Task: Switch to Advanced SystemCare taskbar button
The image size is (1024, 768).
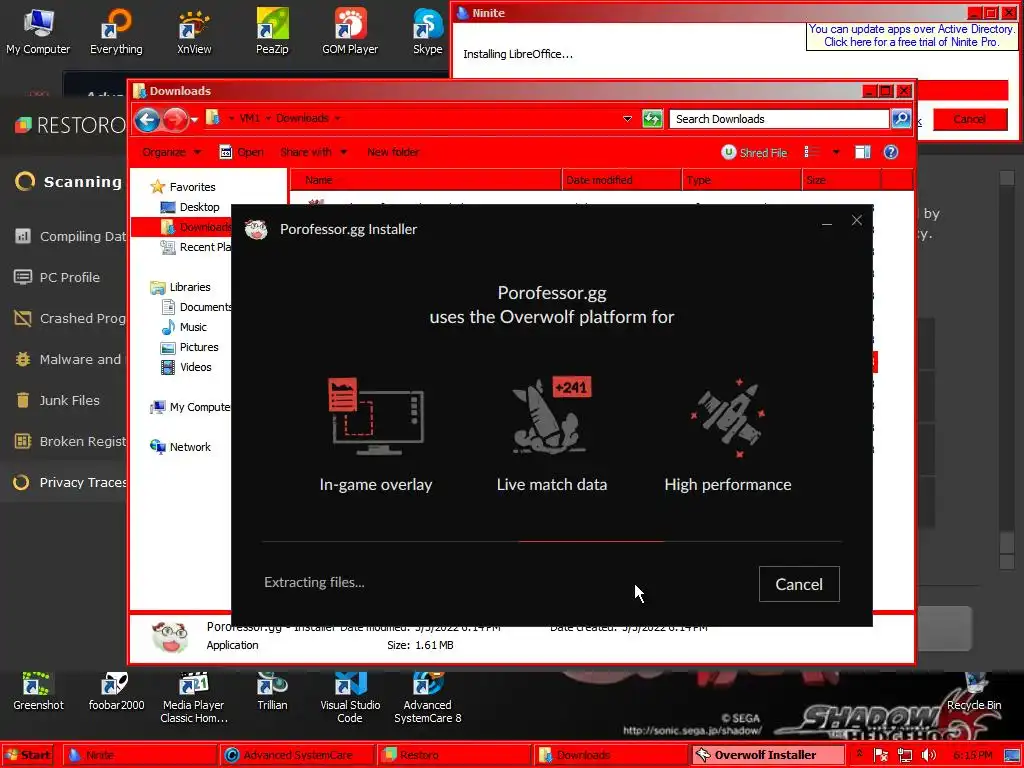Action: pos(298,755)
